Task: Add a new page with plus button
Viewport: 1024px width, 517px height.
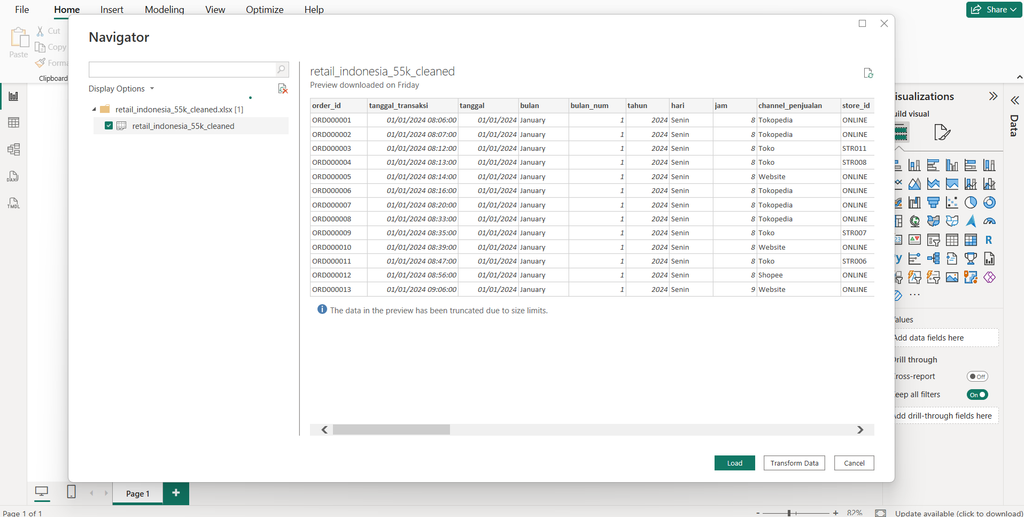Action: pos(176,494)
